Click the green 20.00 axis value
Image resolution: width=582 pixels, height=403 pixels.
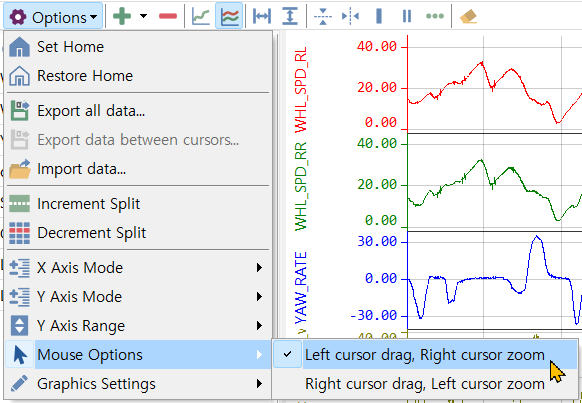377,184
